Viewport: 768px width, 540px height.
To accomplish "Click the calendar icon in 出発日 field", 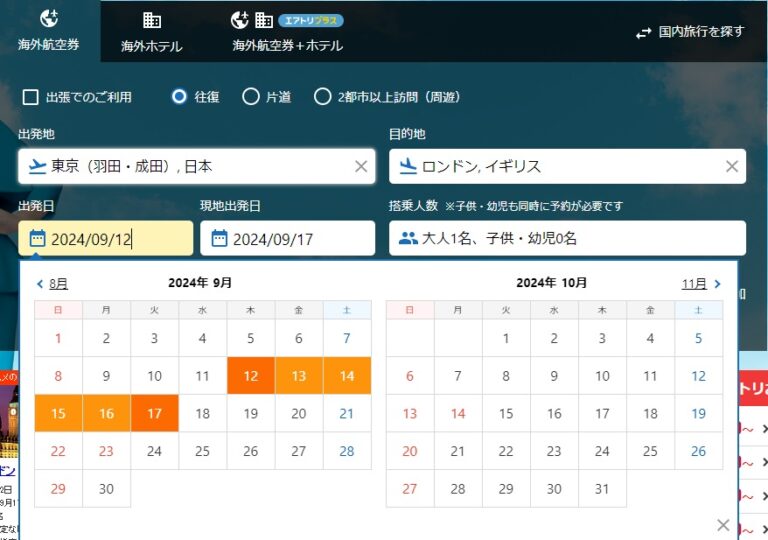I will click(x=37, y=239).
